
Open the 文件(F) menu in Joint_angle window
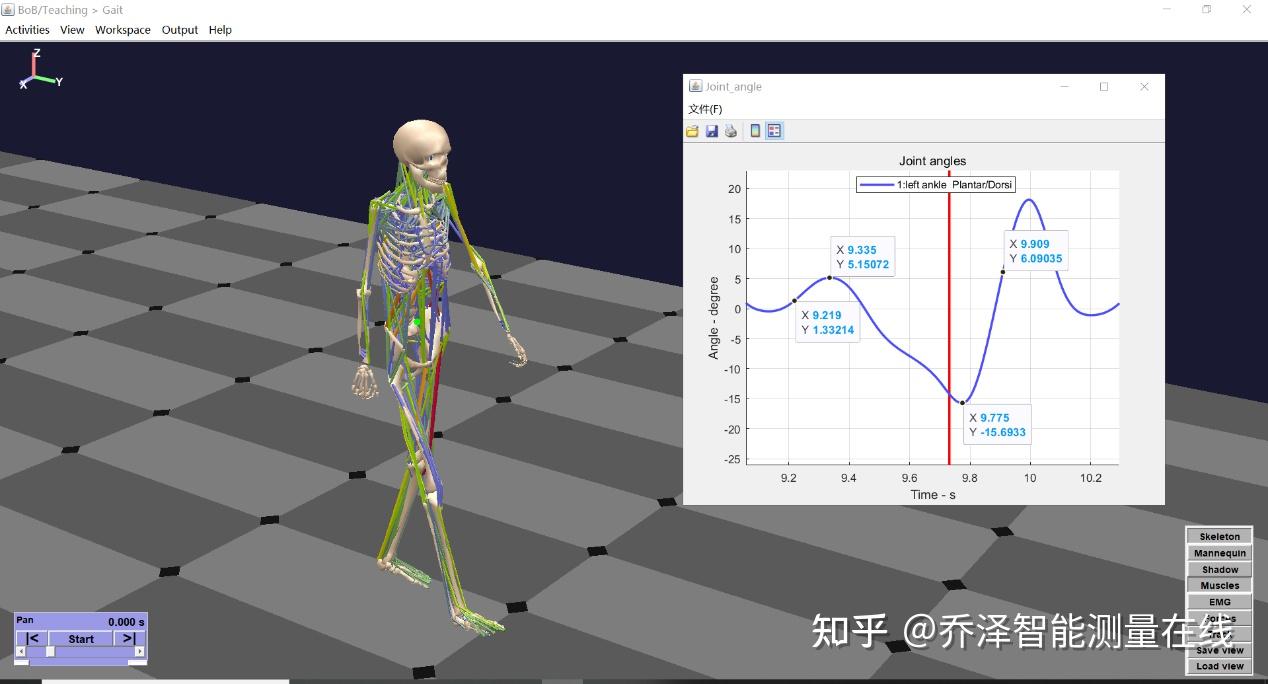[x=705, y=108]
